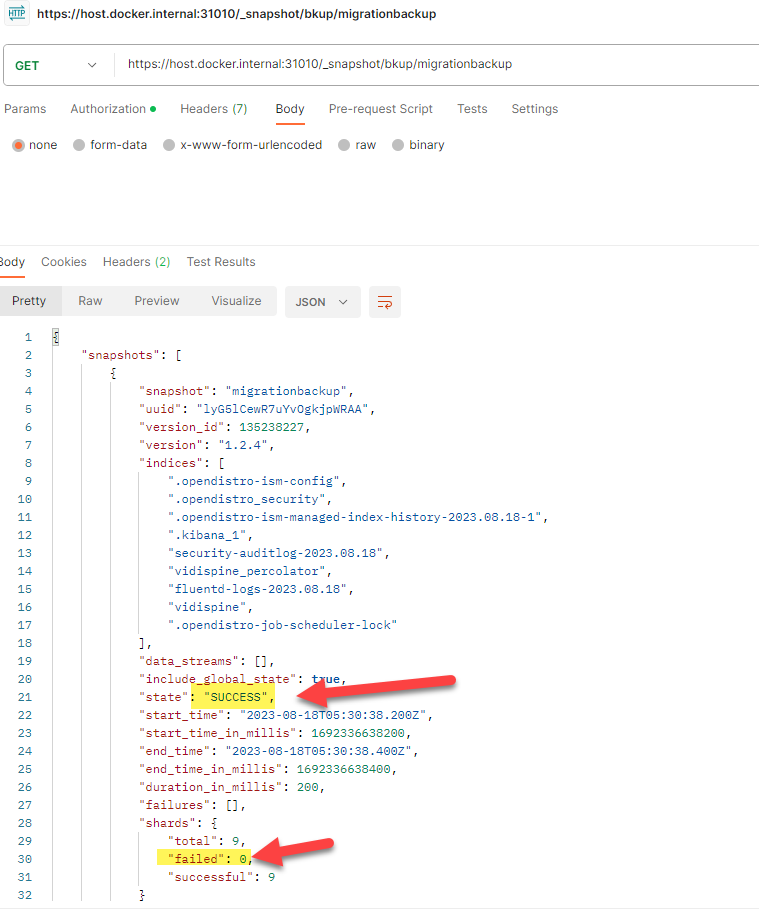Open the request Settings tab
This screenshot has width=759, height=909.
(534, 109)
